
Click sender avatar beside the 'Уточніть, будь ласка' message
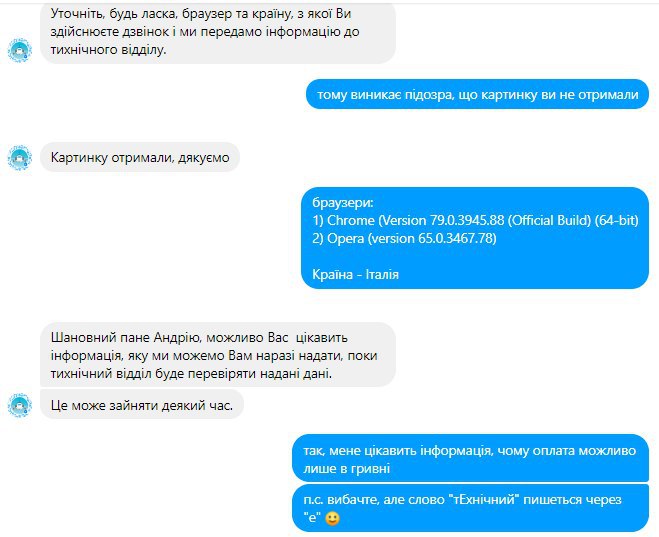point(20,50)
